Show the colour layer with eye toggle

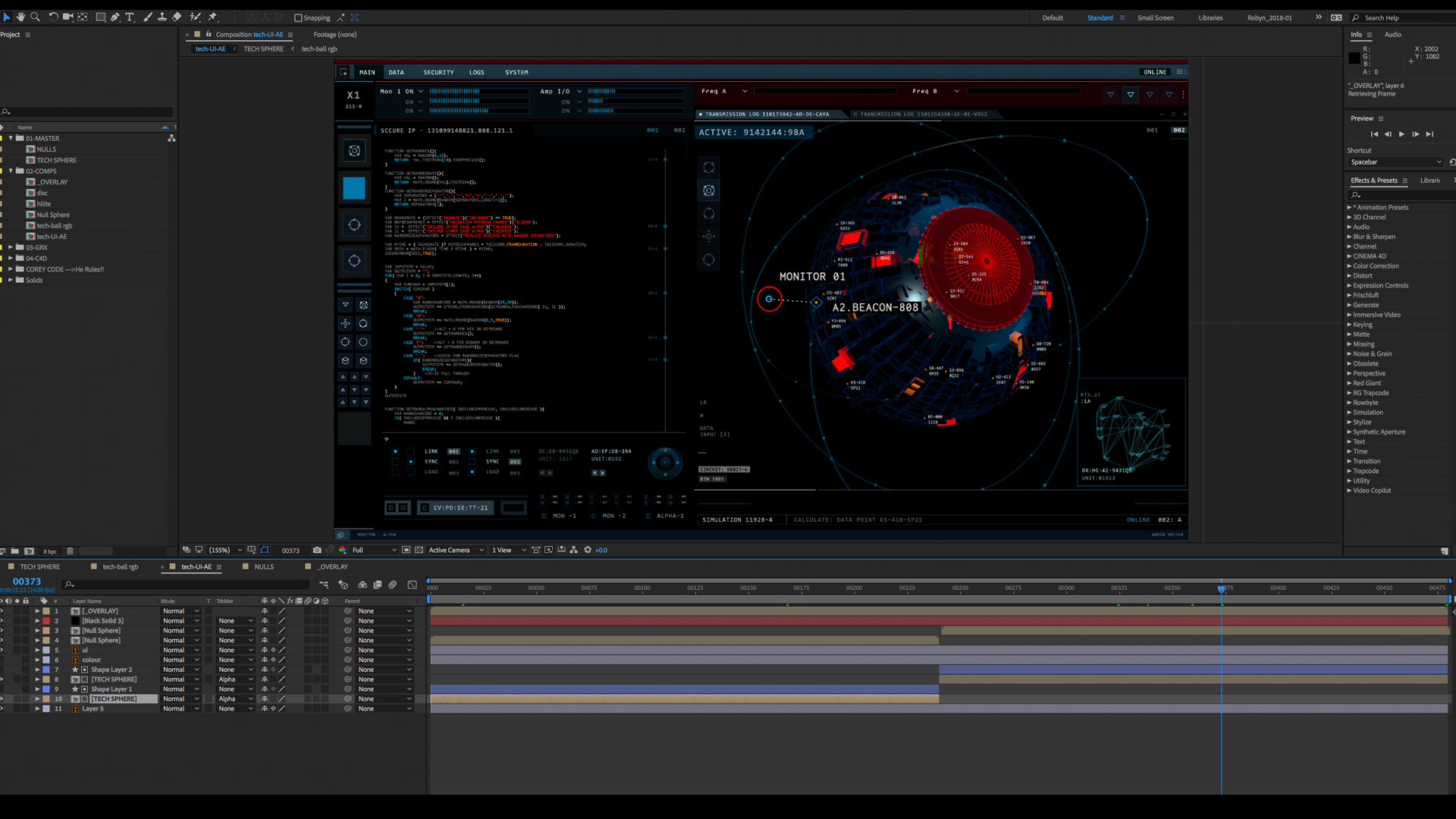[2, 660]
